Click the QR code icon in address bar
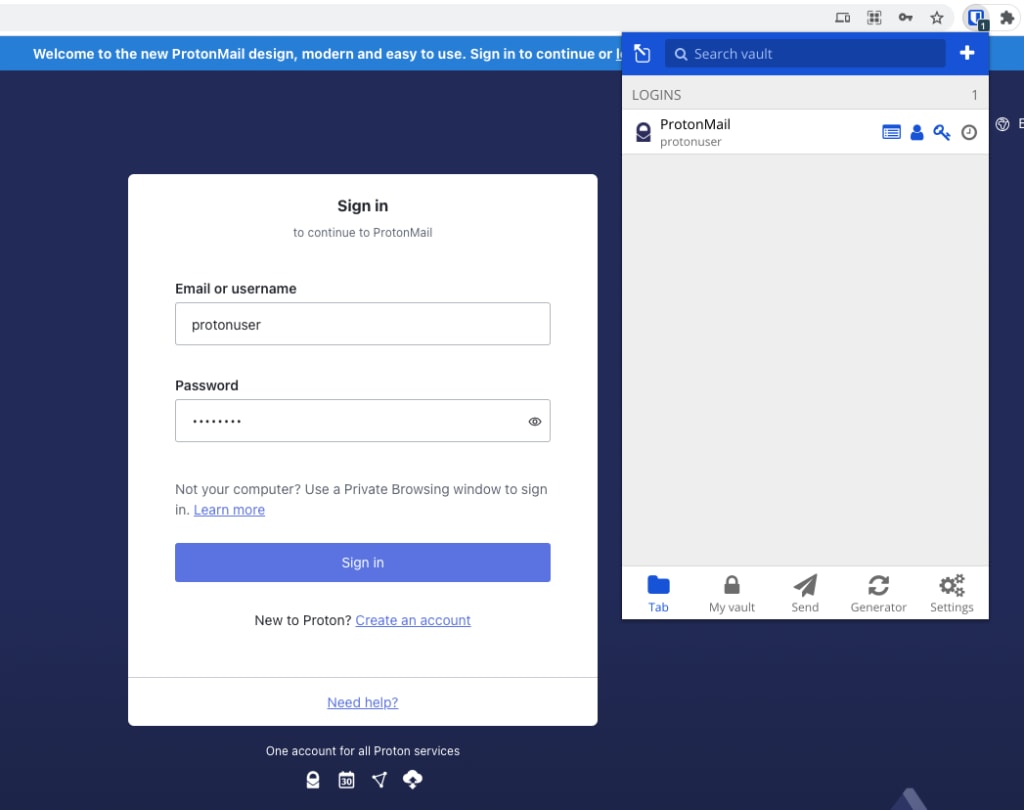The height and width of the screenshot is (810, 1024). [874, 18]
